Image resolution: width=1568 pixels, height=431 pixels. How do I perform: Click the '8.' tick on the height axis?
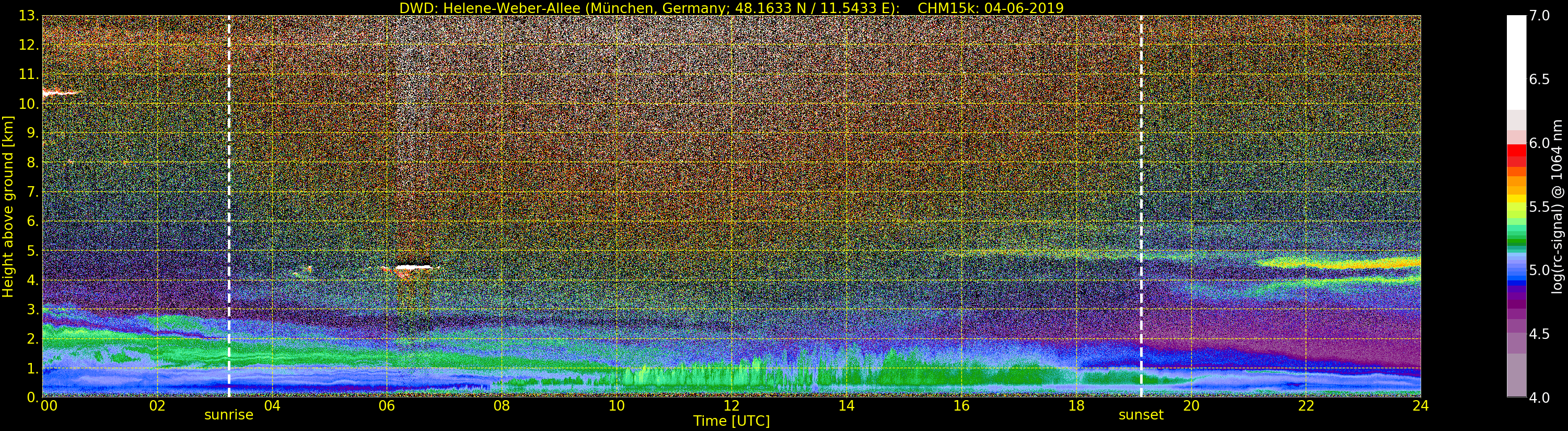pyautogui.click(x=32, y=163)
